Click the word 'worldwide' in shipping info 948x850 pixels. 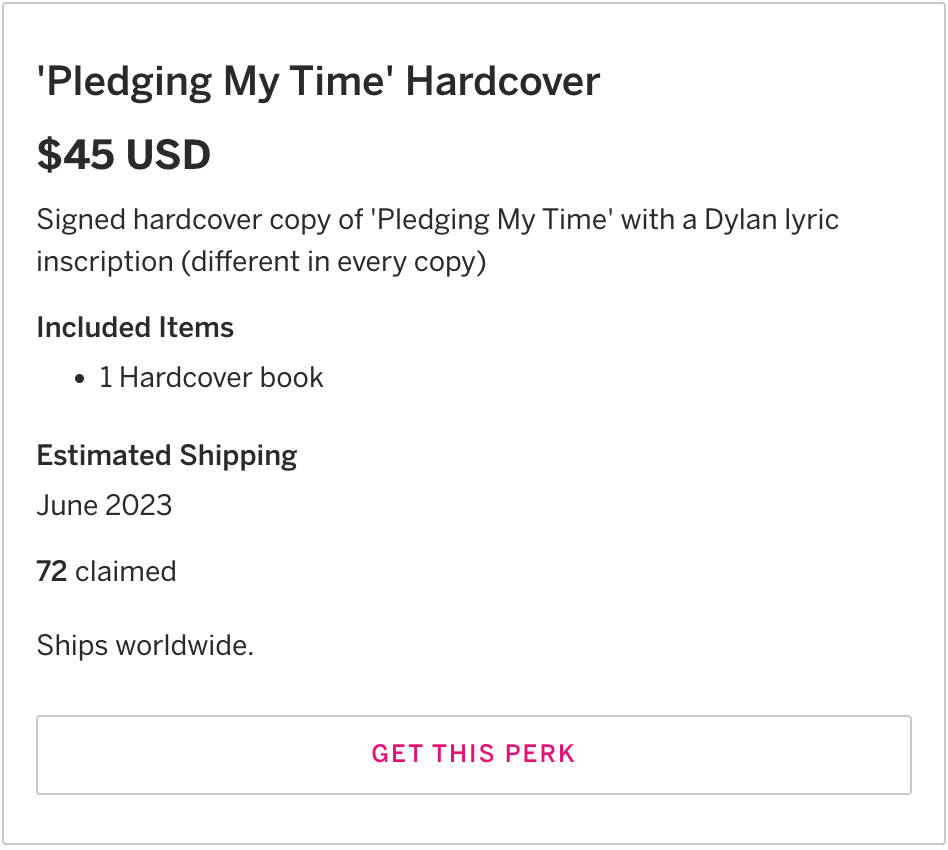184,645
